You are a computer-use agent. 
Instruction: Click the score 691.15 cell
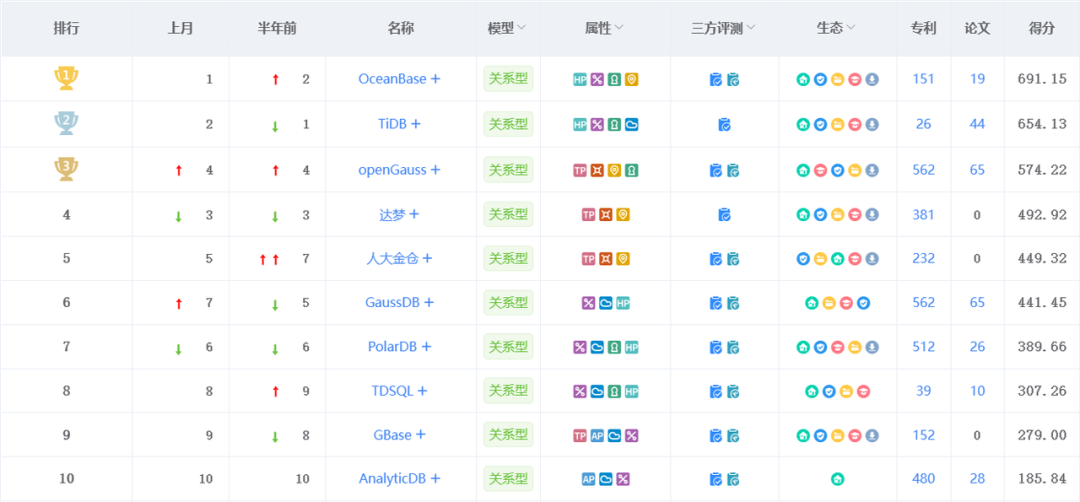click(x=1042, y=79)
